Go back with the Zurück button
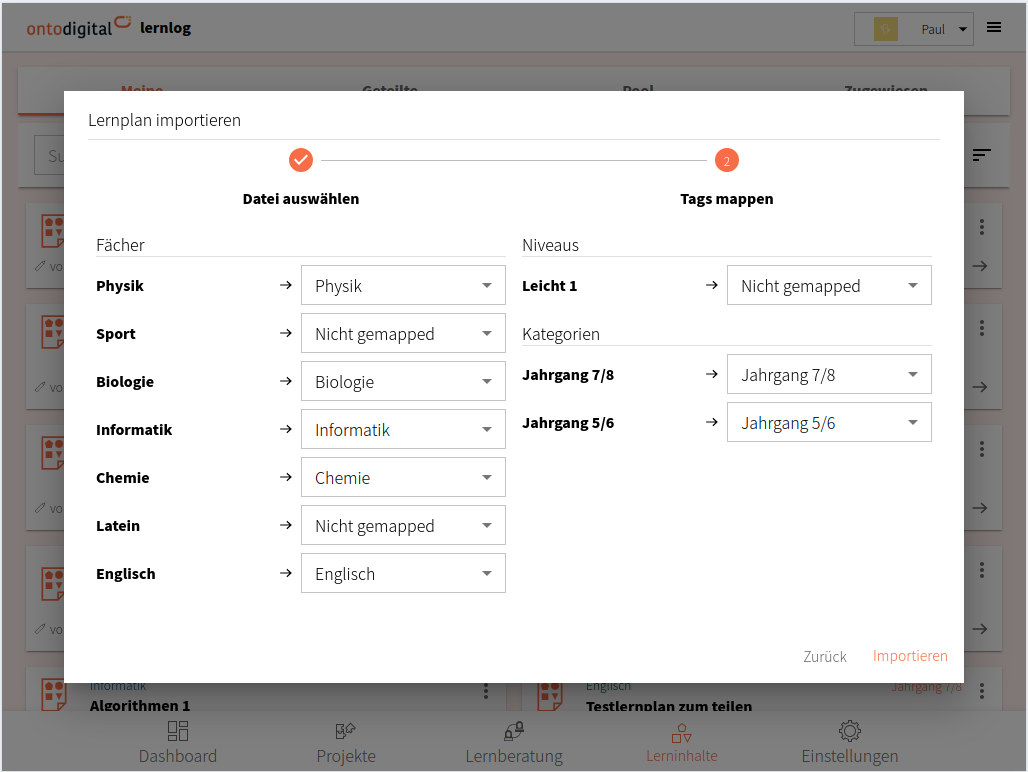The height and width of the screenshot is (772, 1028). click(825, 657)
